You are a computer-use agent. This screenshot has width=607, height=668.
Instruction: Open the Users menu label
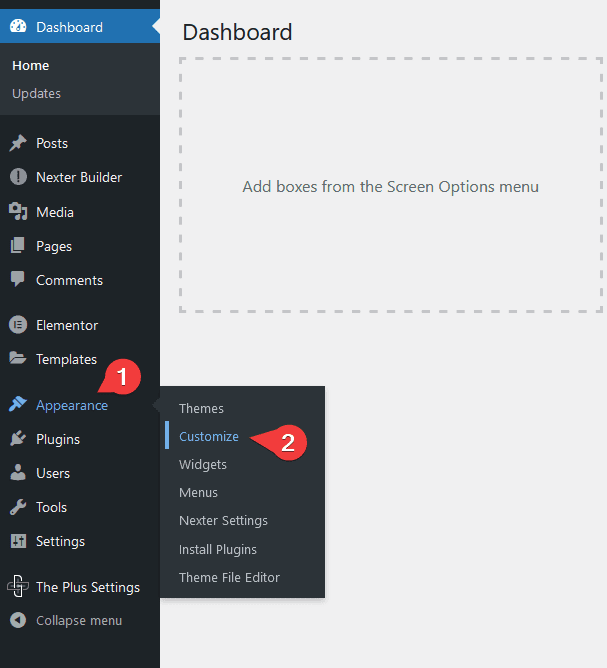click(53, 473)
